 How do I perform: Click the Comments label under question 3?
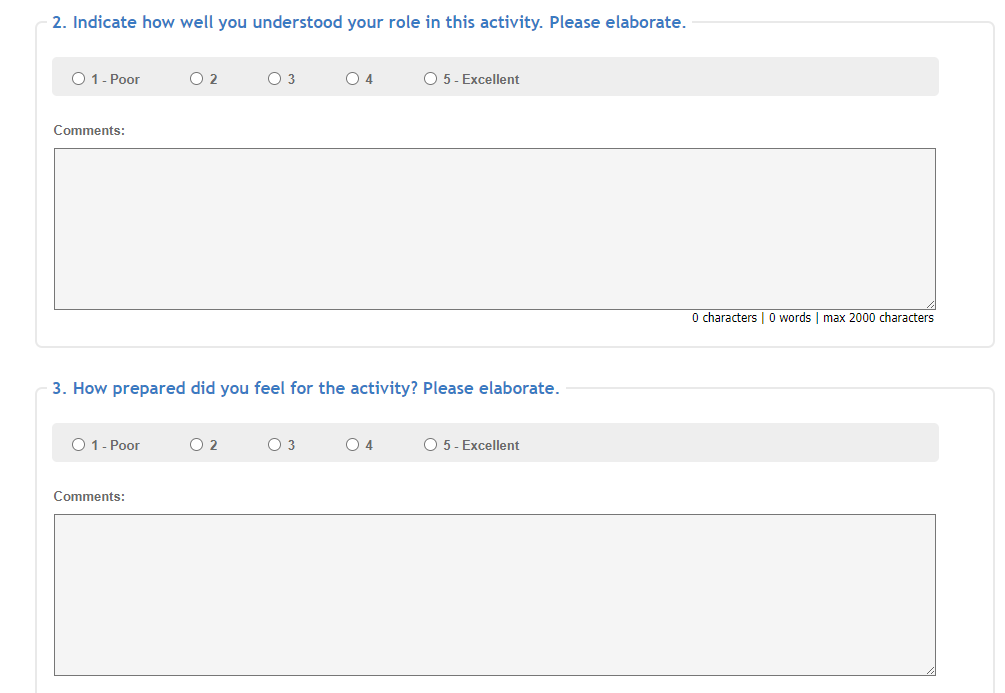click(89, 496)
